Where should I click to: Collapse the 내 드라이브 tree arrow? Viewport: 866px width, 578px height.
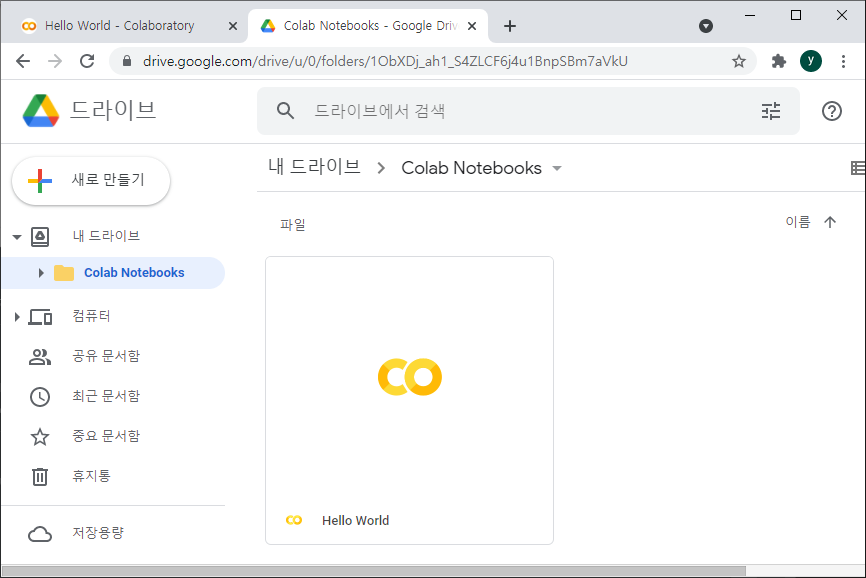coord(17,237)
